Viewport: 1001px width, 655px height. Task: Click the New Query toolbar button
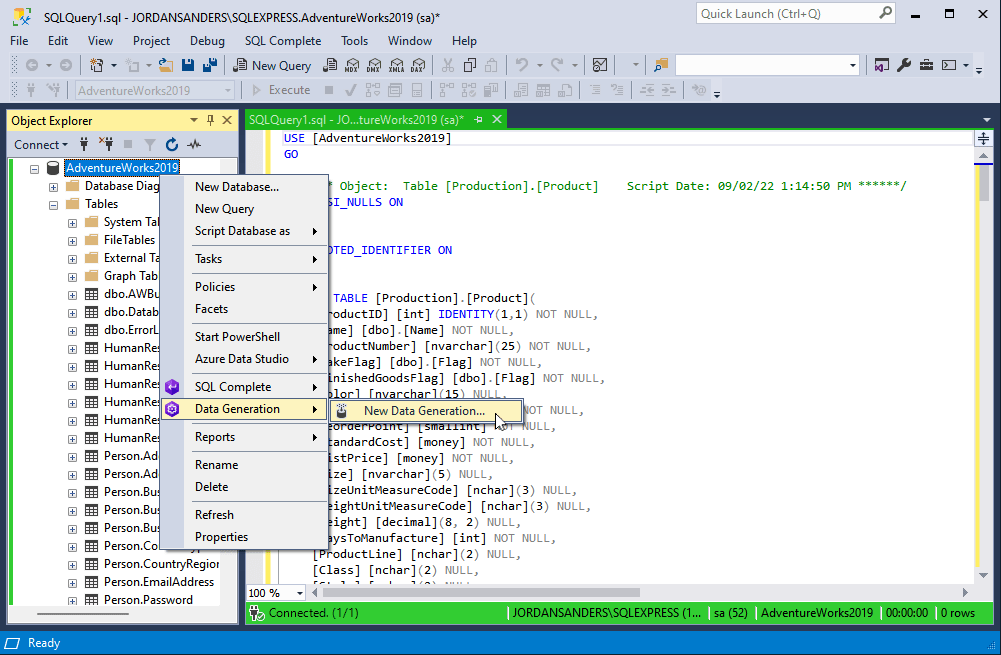point(273,65)
